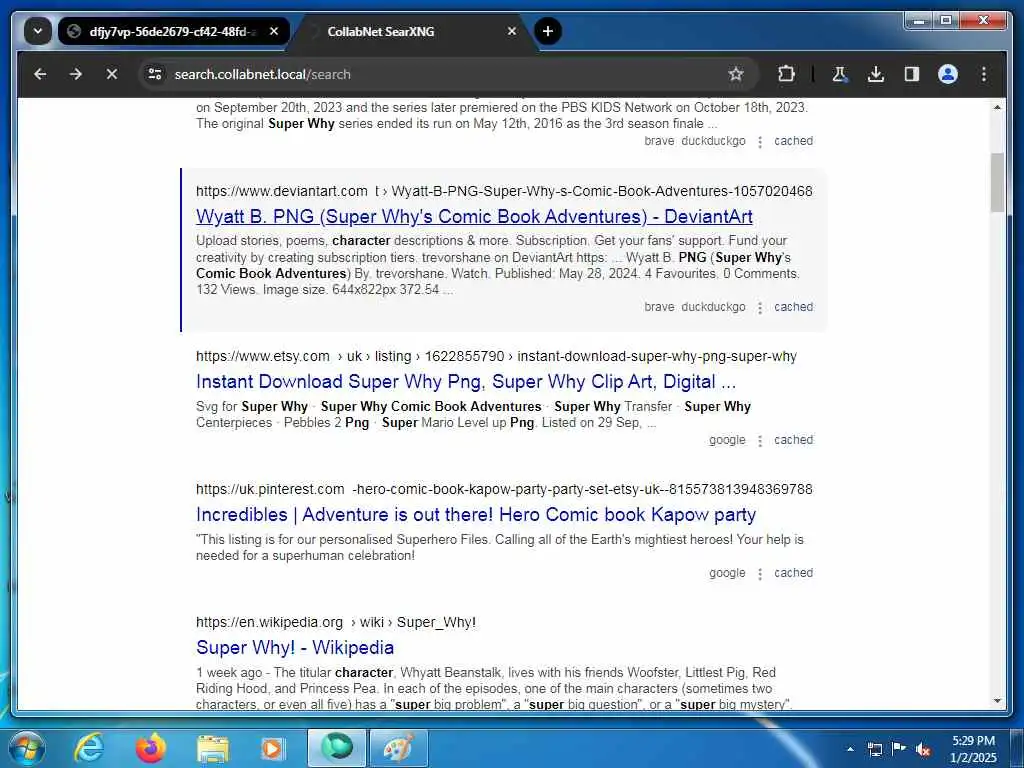Open cached link for top PBS KIDS result
The width and height of the screenshot is (1024, 768).
793,141
